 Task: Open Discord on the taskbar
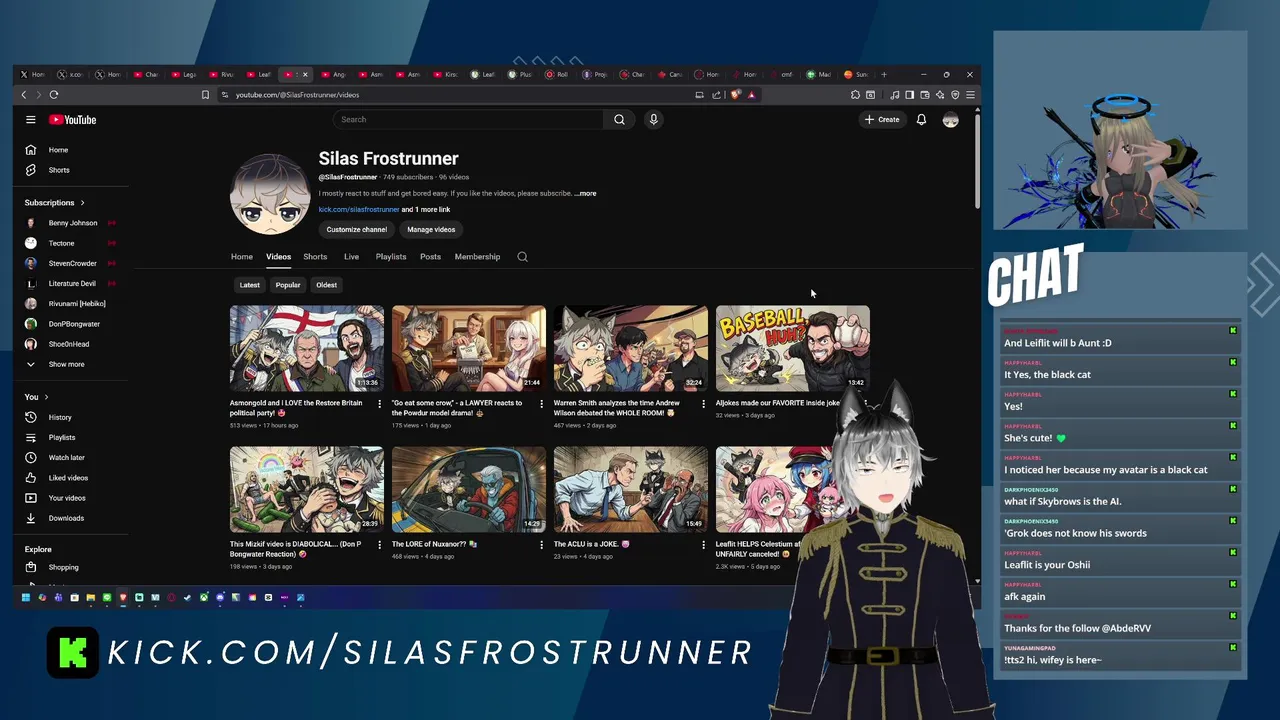(x=220, y=598)
